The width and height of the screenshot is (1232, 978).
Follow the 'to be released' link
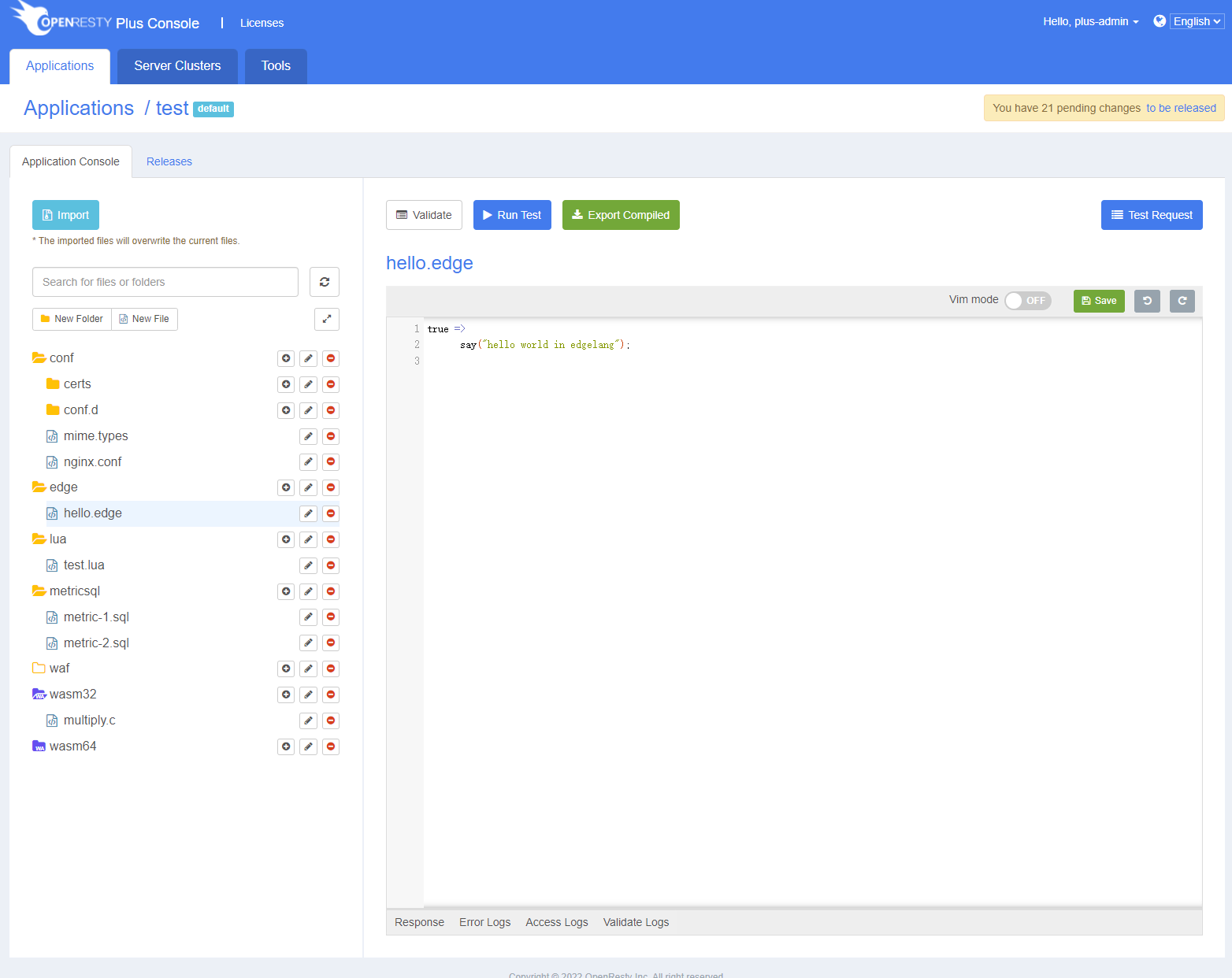click(1181, 108)
